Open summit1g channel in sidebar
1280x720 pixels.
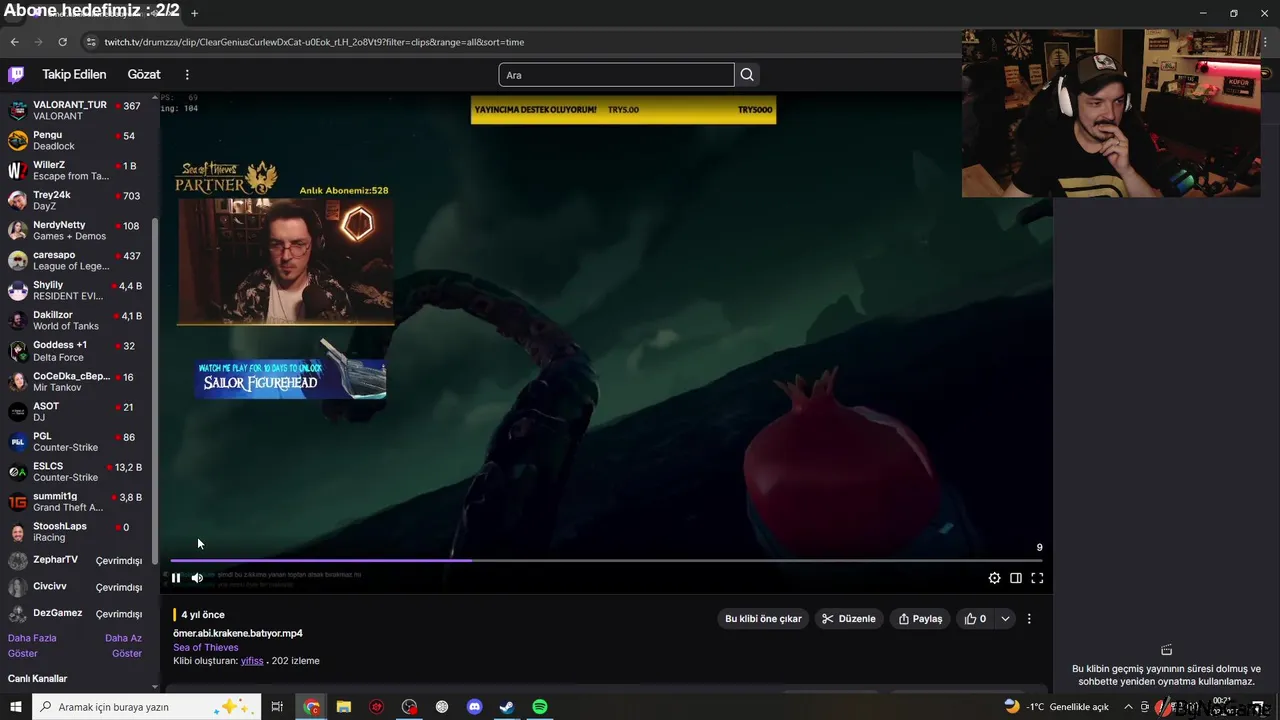pos(78,501)
